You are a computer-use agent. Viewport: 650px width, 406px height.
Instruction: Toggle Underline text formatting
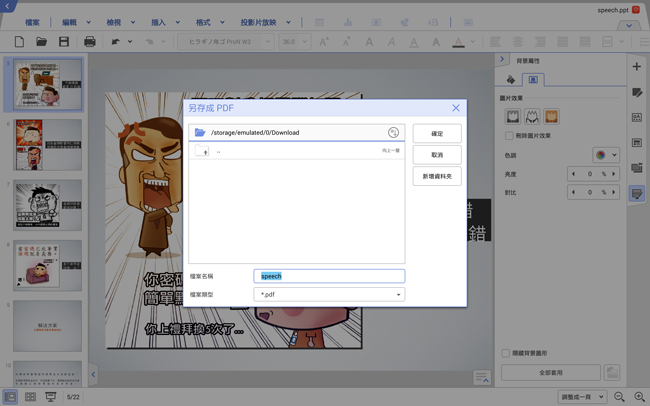pyautogui.click(x=414, y=42)
